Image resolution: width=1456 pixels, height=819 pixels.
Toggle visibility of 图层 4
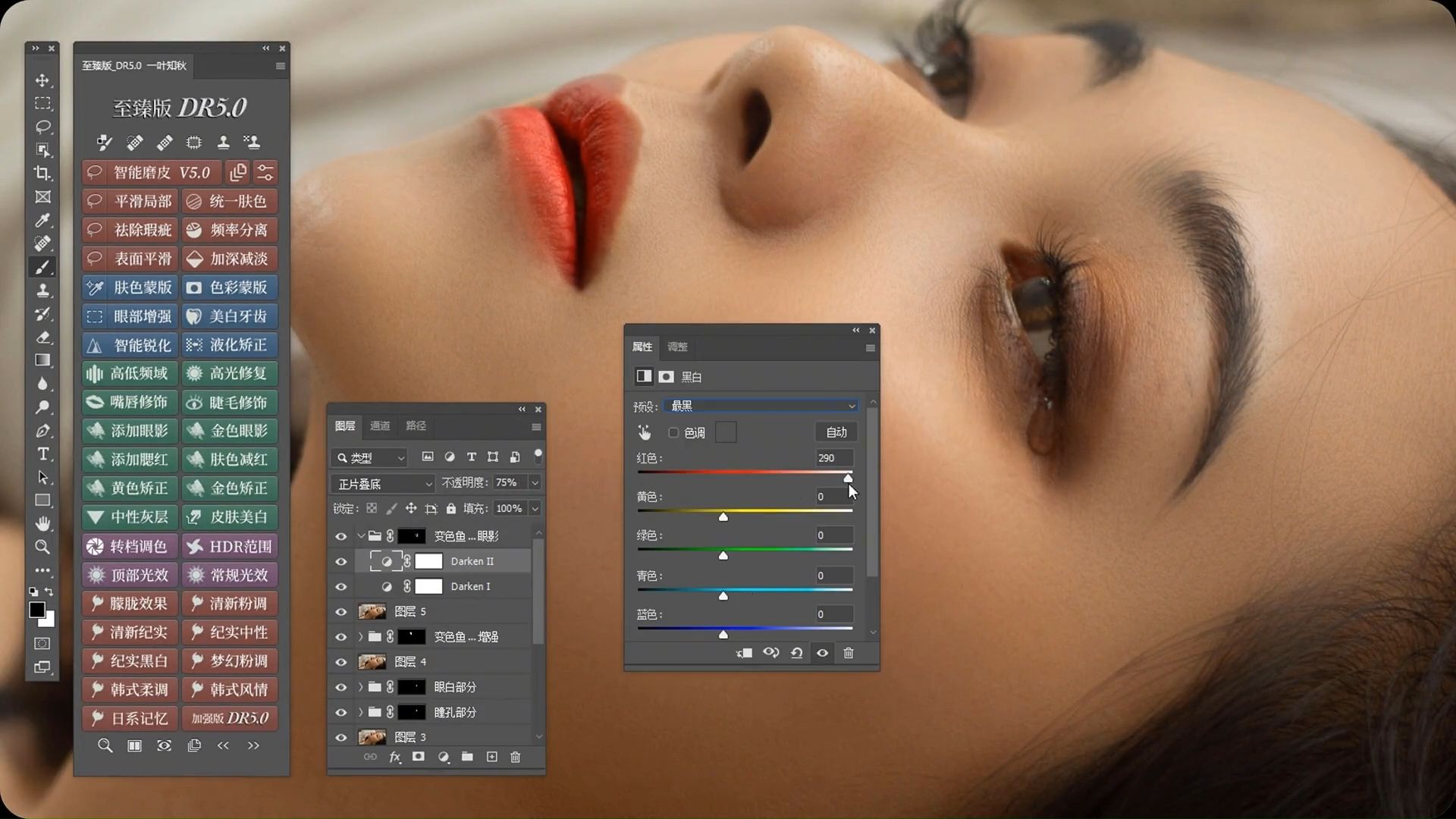(x=341, y=662)
